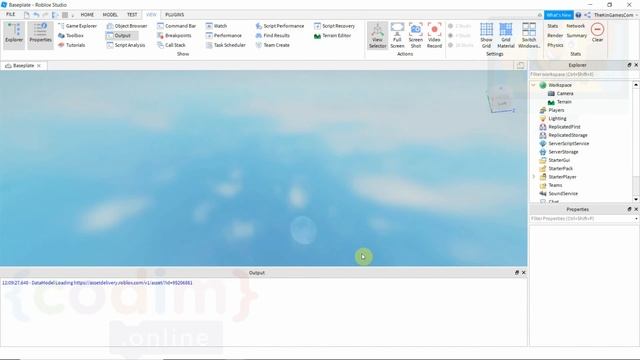Open the Team Create panel
The image size is (640, 360).
[273, 45]
